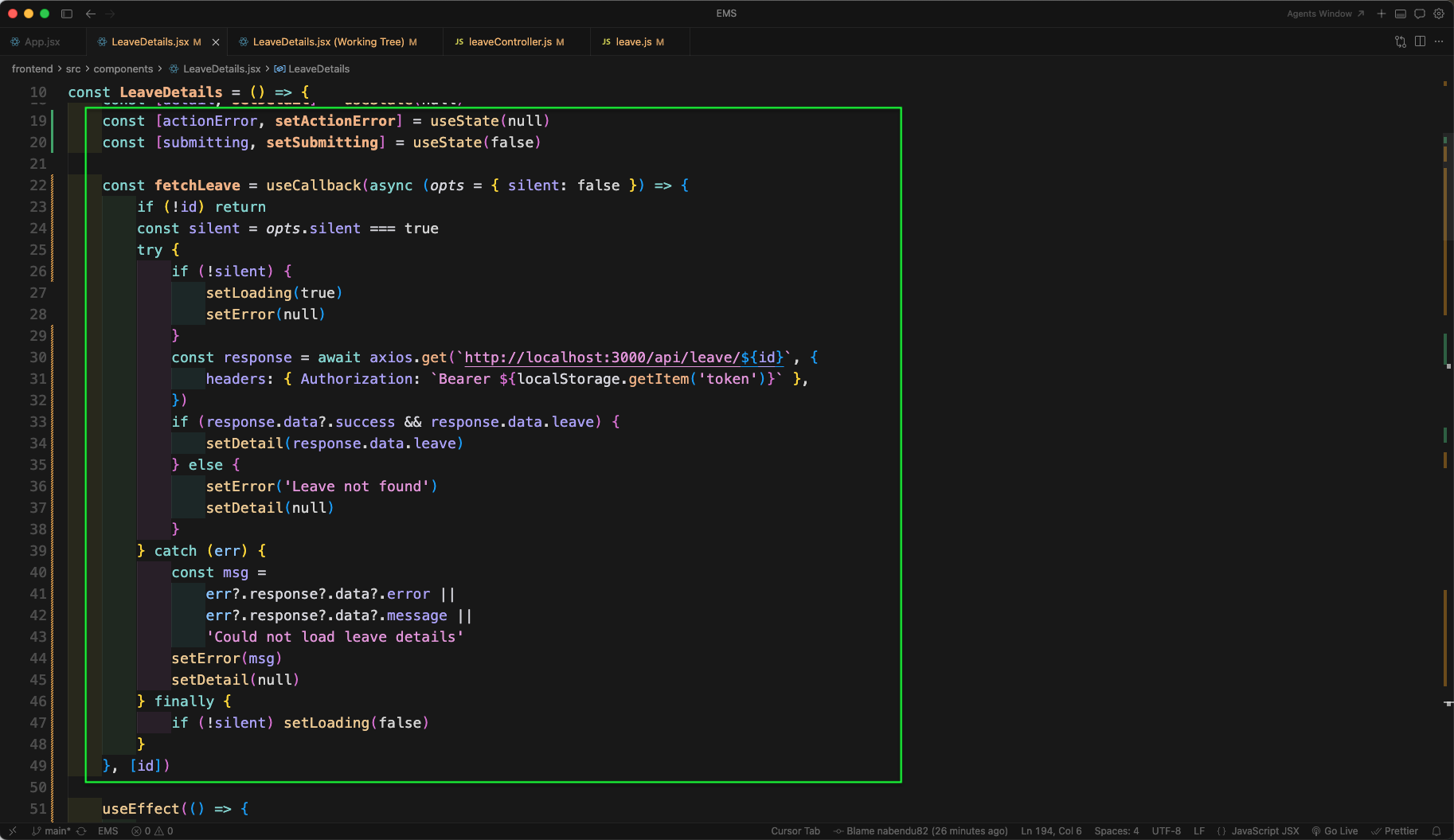
Task: Click the plus icon in title bar
Action: point(1382,14)
